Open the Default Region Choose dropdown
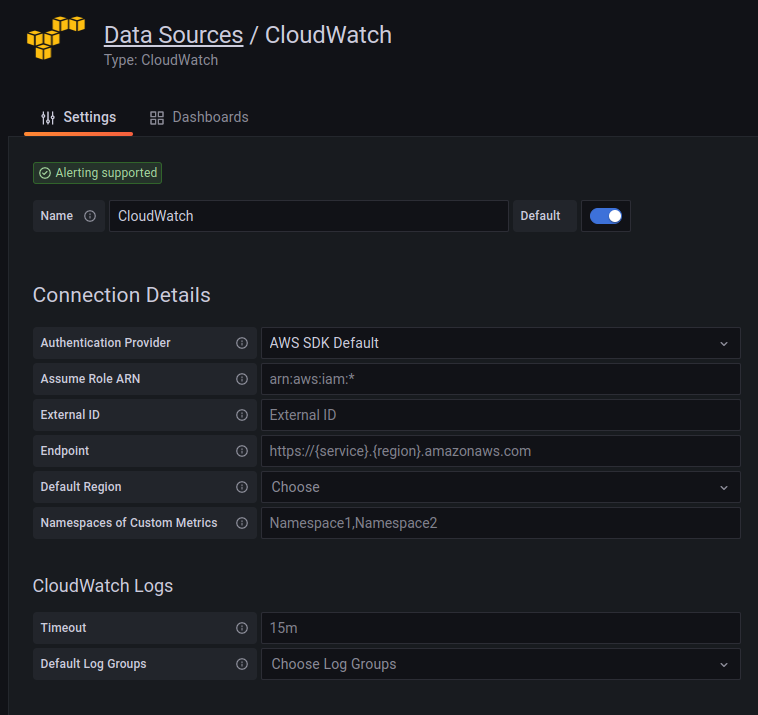Image resolution: width=758 pixels, height=715 pixels. coord(501,487)
